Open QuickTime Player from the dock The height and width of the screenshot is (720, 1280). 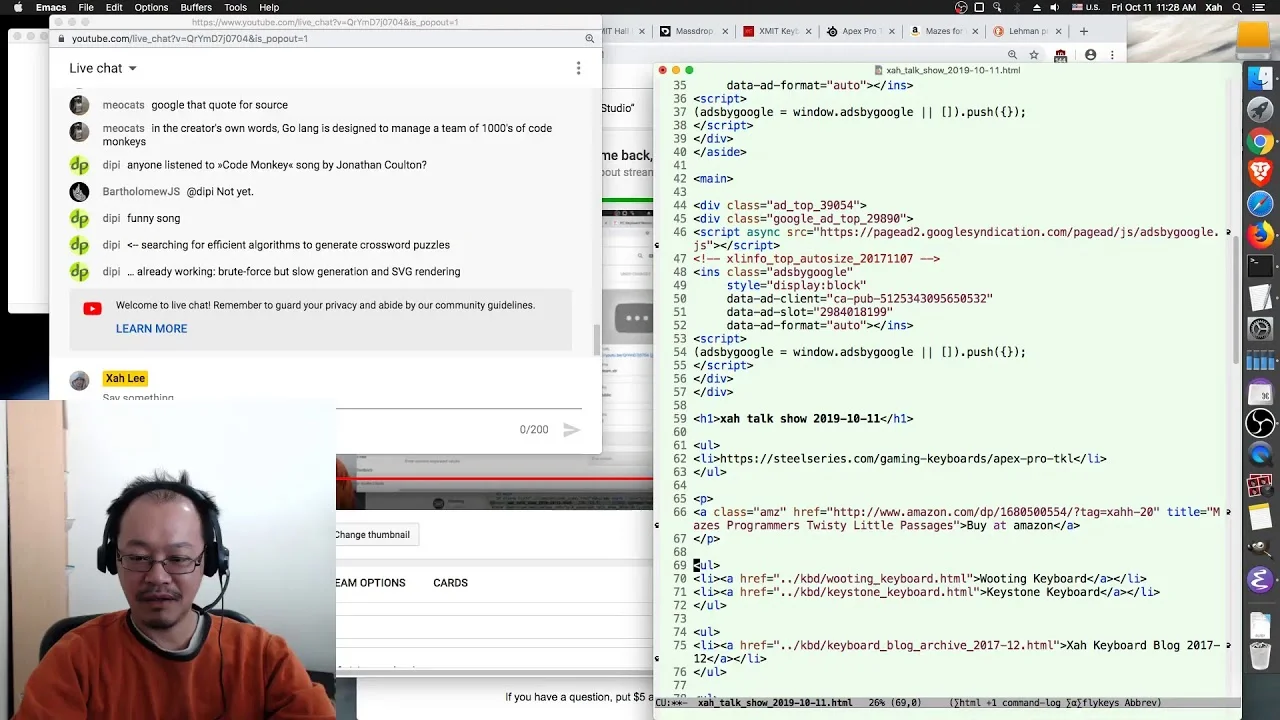click(1260, 454)
